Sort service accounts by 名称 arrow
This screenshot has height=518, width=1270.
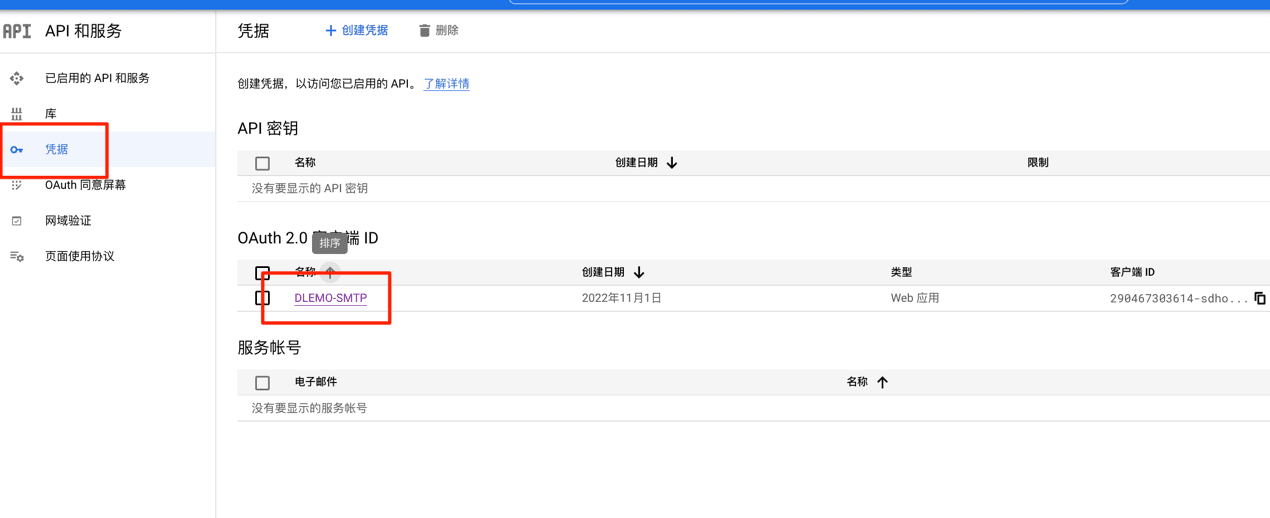(882, 382)
